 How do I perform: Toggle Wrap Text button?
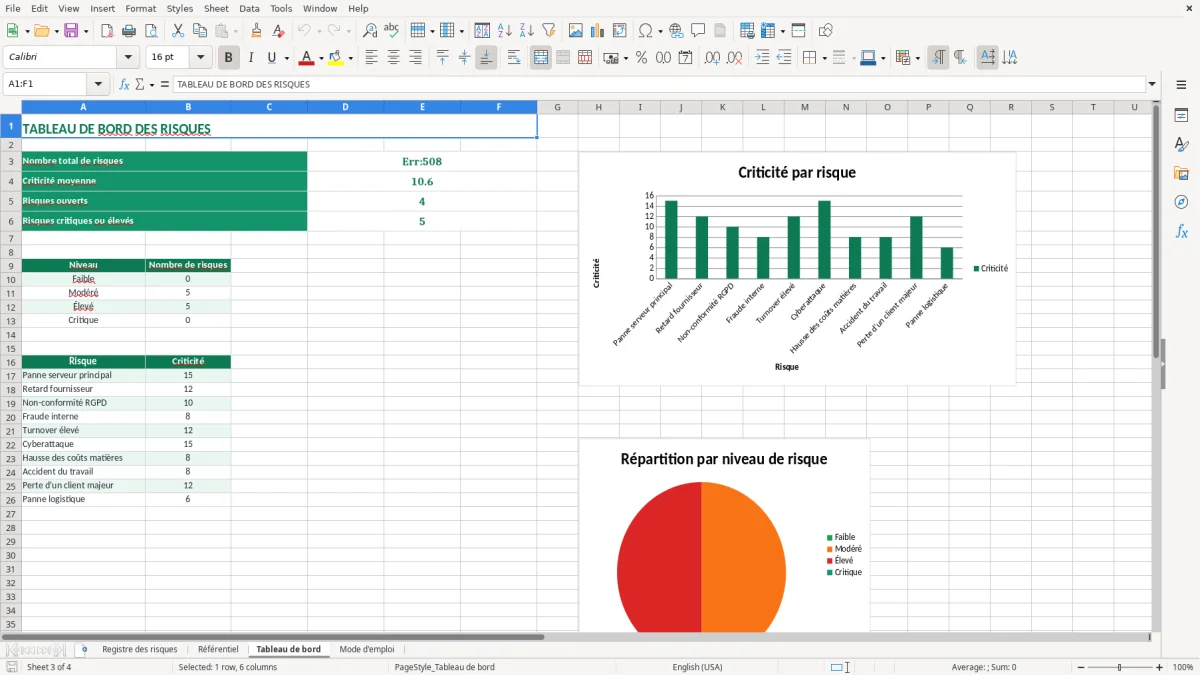pos(514,58)
